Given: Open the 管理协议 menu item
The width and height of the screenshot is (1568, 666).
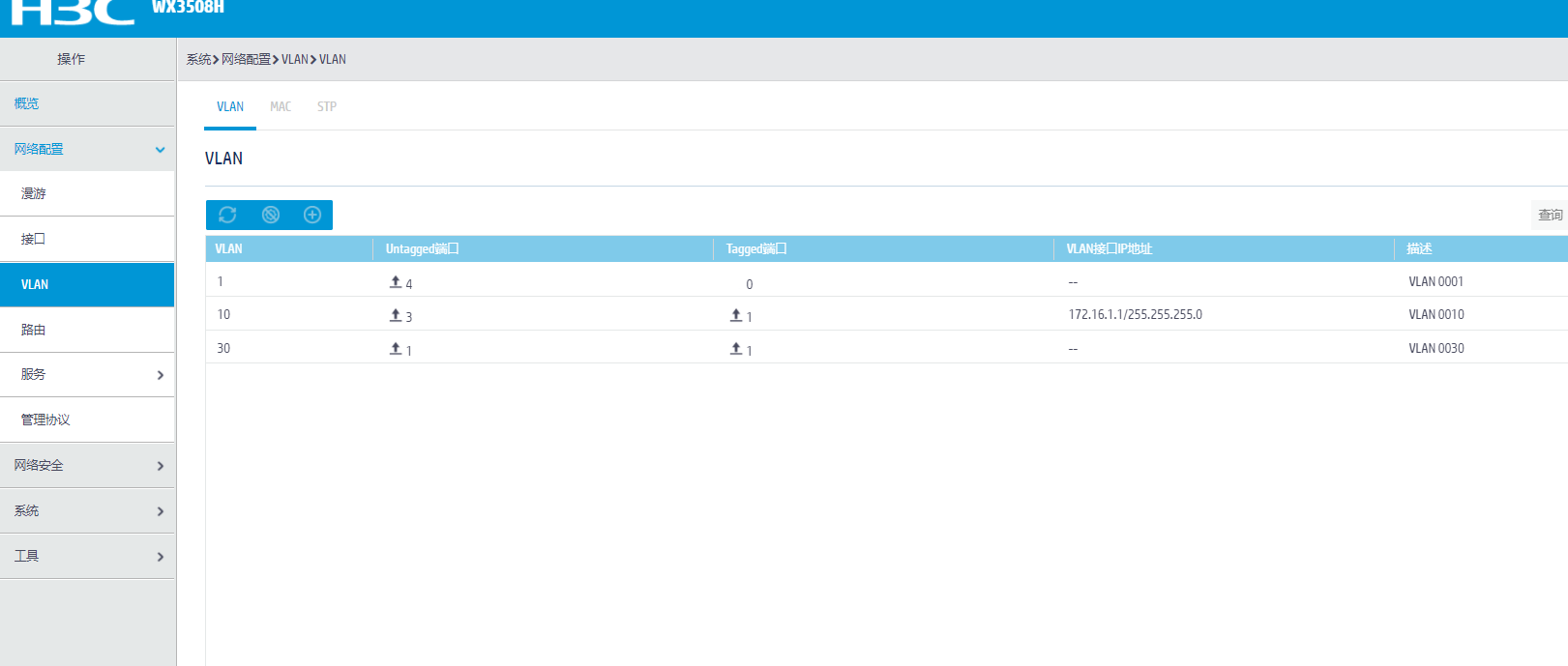Looking at the screenshot, I should tap(87, 420).
